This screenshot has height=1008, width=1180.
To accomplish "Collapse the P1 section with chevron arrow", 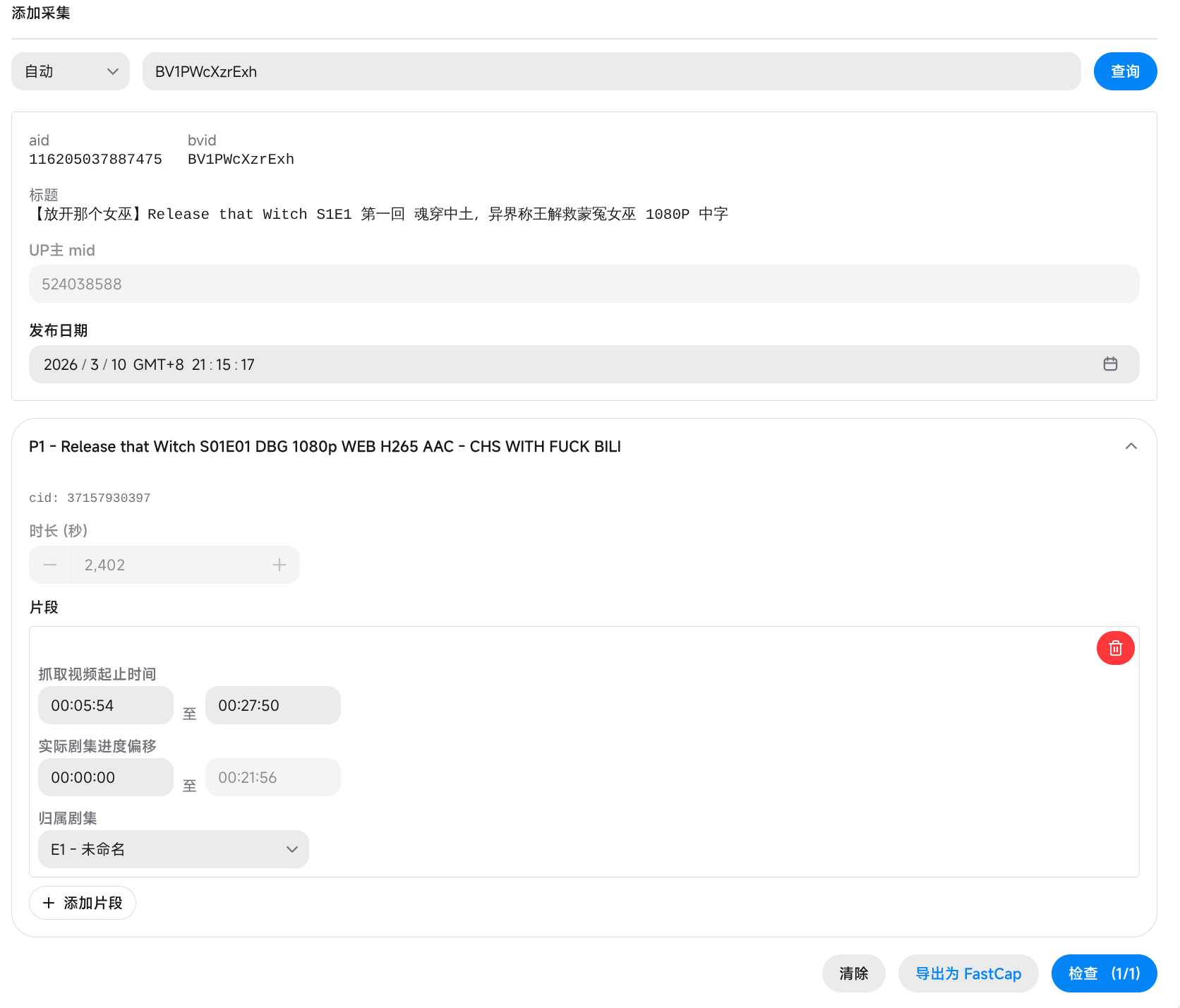I will pos(1131,446).
